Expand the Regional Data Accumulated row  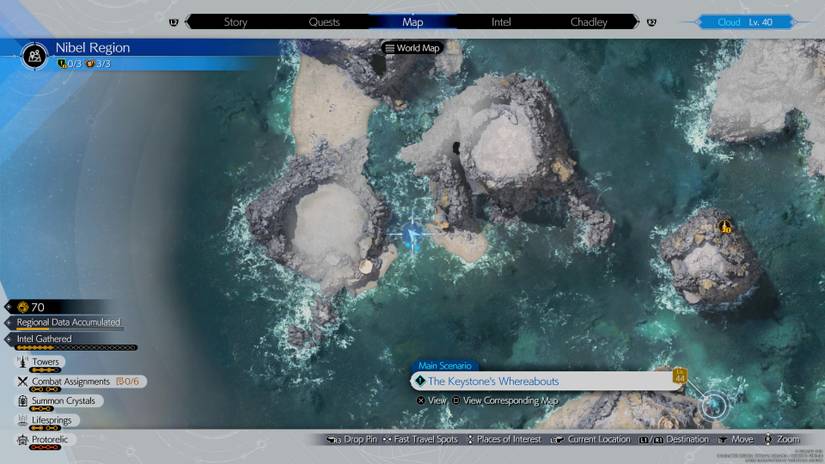(68, 322)
